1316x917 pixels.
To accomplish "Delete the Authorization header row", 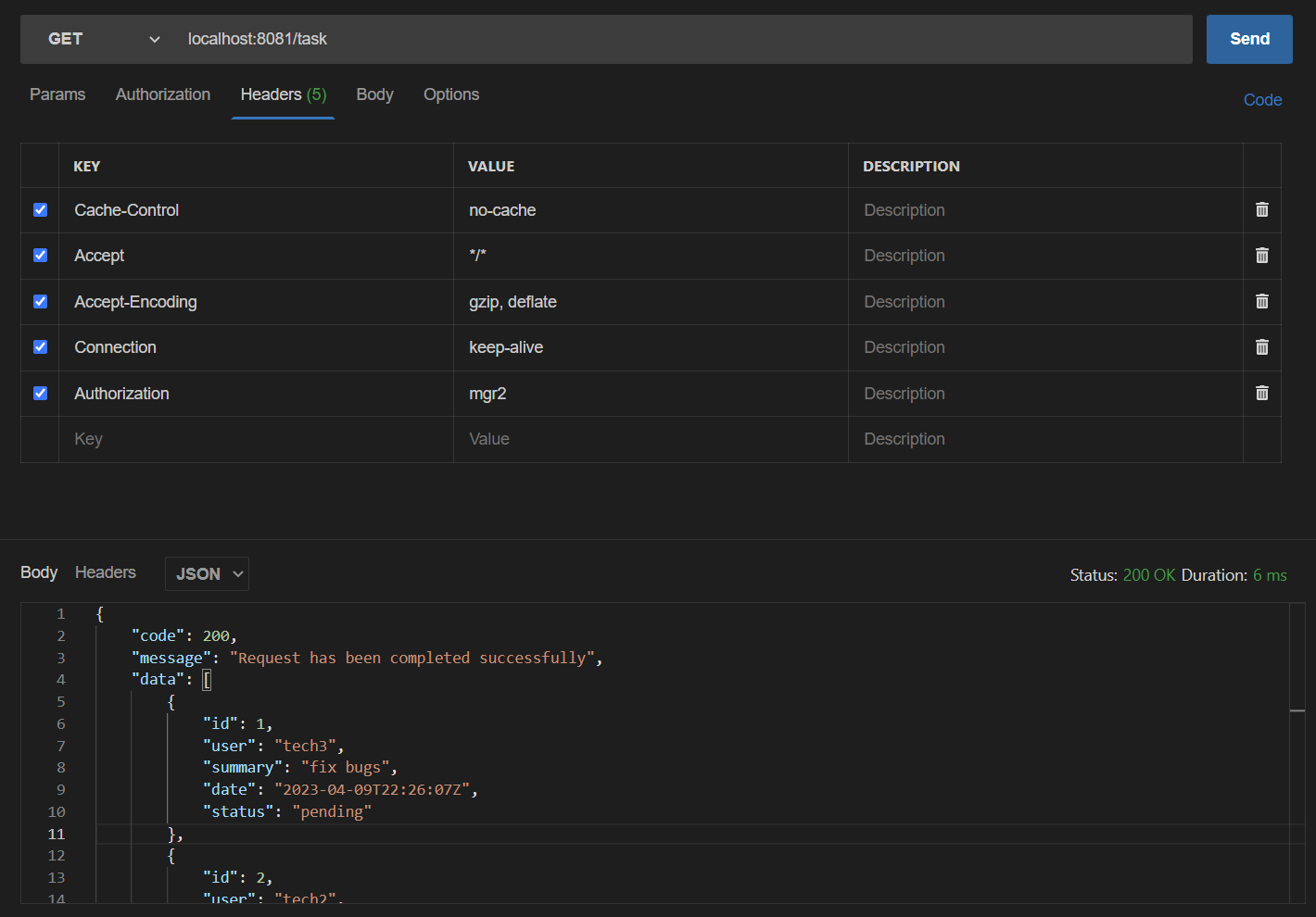I will point(1261,393).
